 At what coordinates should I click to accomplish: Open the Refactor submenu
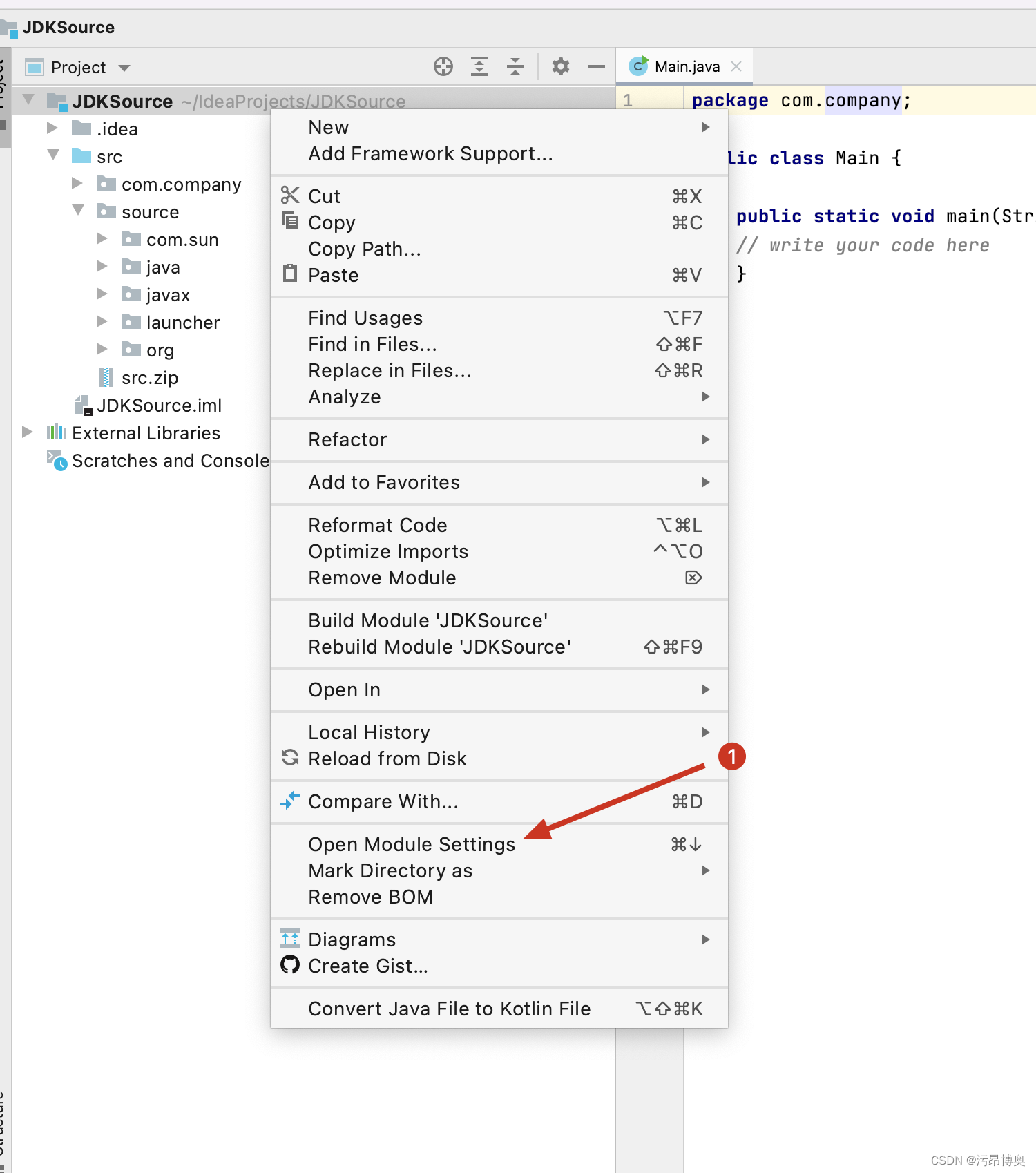coord(499,439)
